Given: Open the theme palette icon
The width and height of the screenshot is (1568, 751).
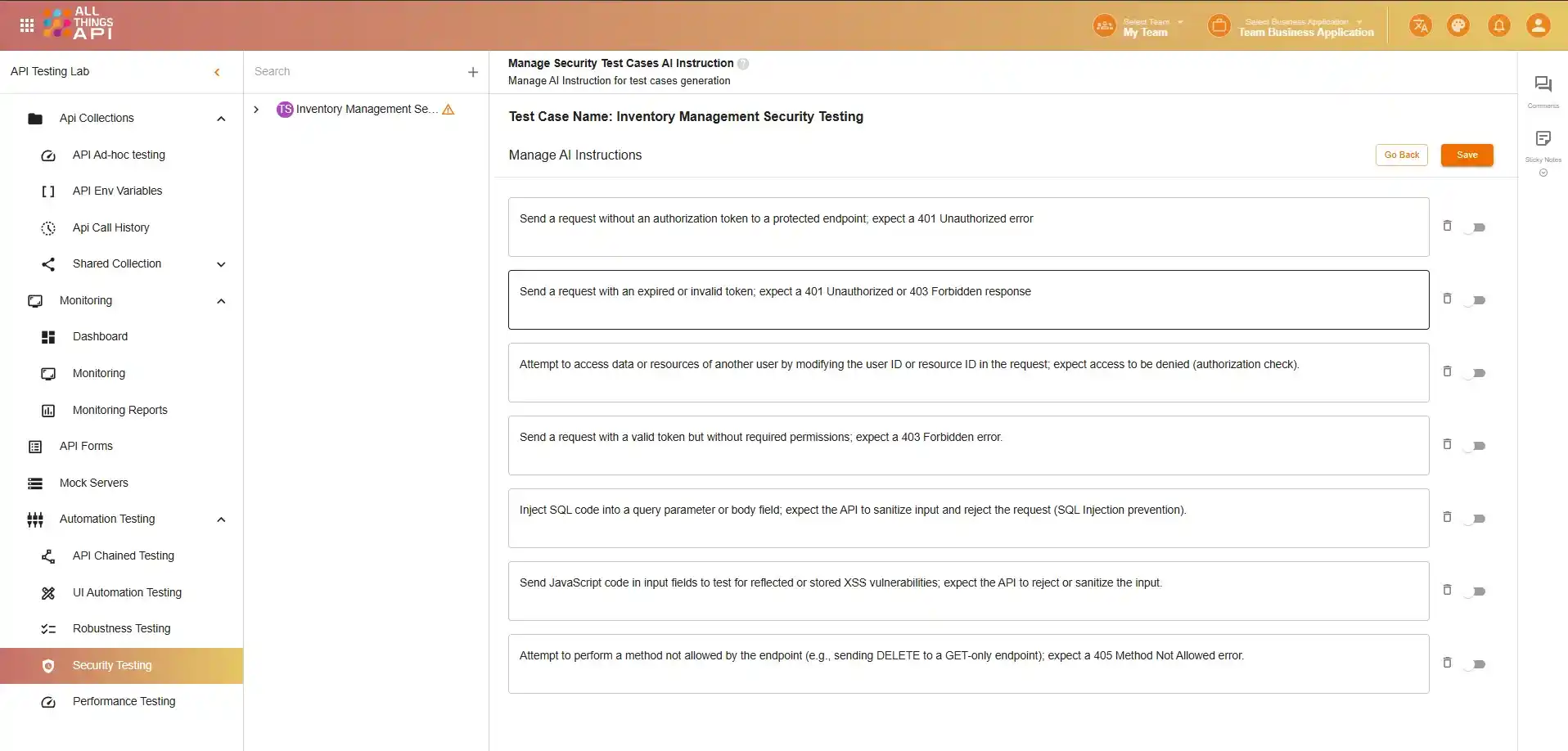Looking at the screenshot, I should point(1458,25).
